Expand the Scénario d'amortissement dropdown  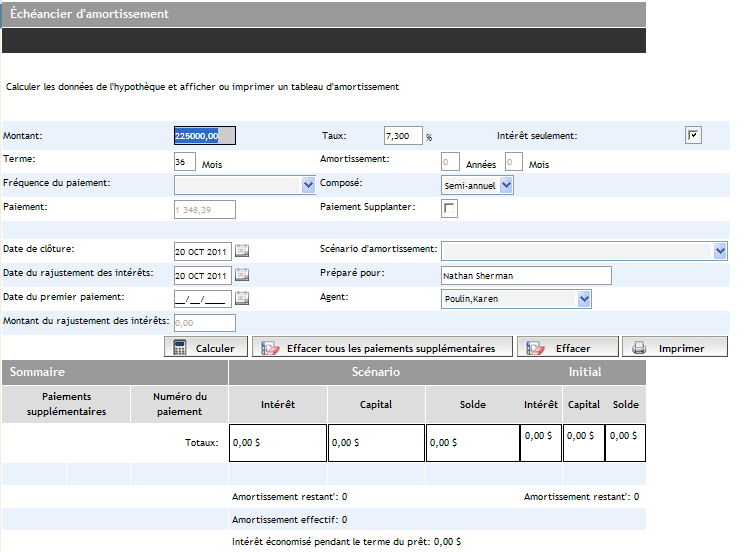click(x=720, y=251)
